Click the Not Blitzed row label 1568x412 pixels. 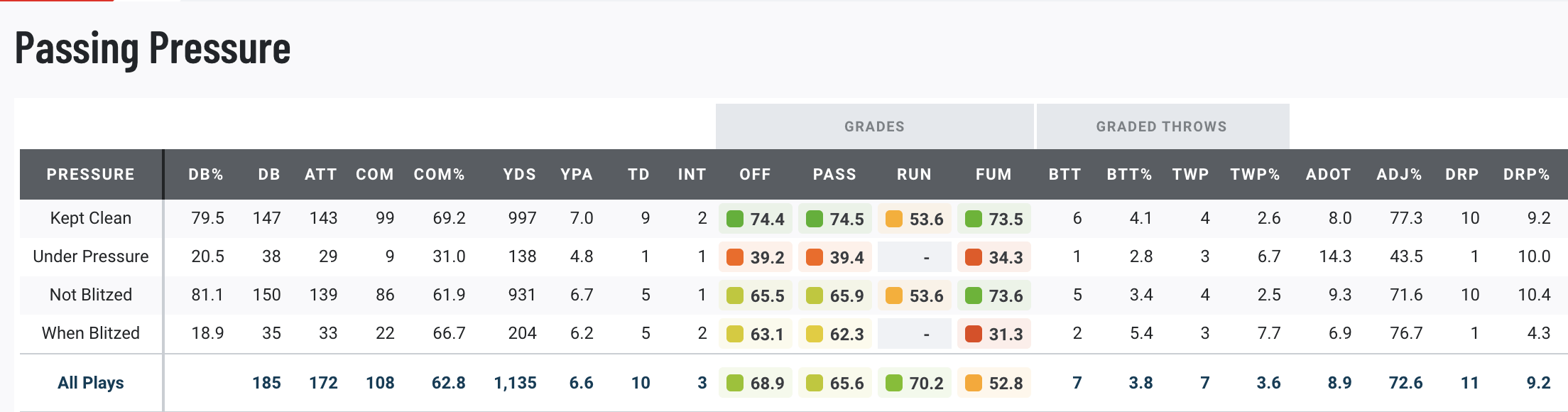pyautogui.click(x=91, y=295)
